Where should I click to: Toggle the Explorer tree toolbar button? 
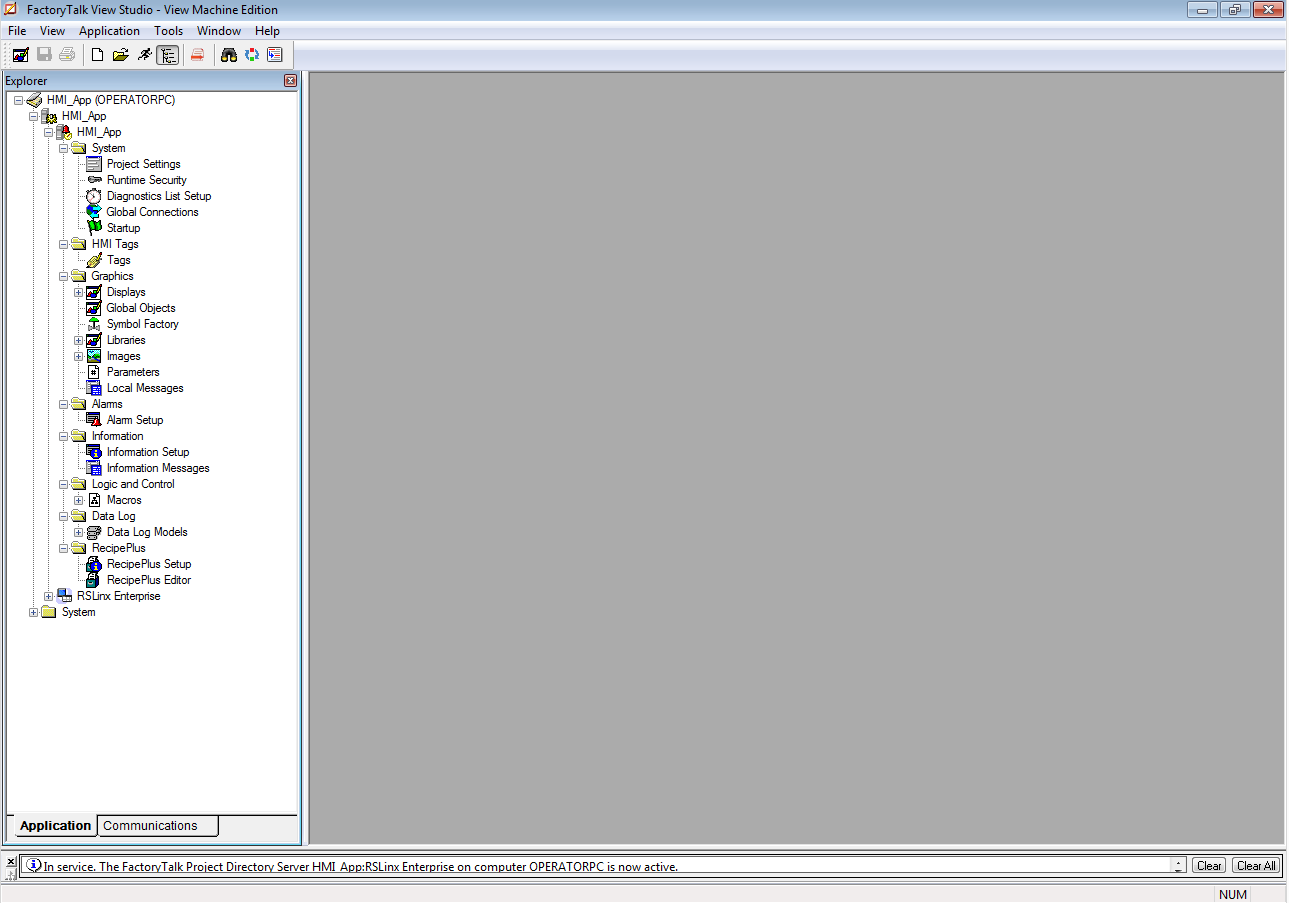(168, 55)
